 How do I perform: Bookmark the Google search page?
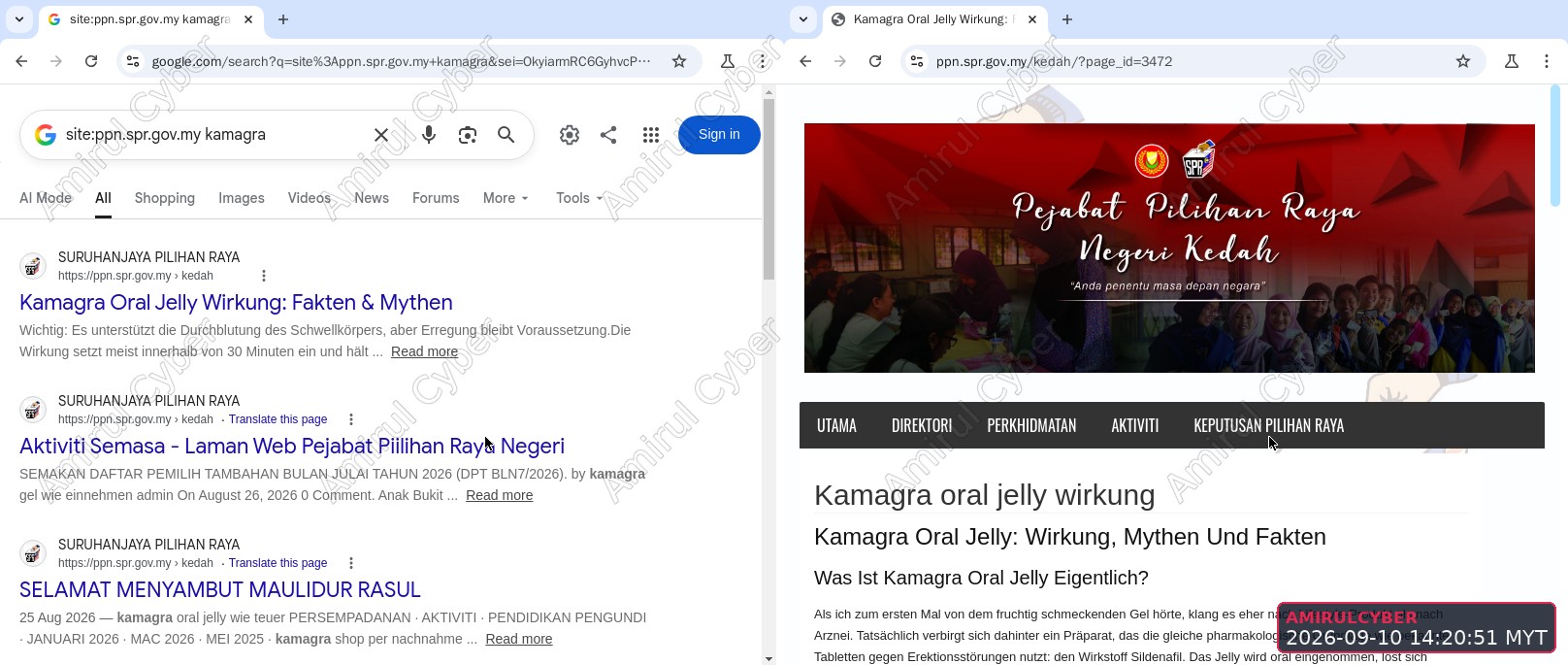coord(679,61)
